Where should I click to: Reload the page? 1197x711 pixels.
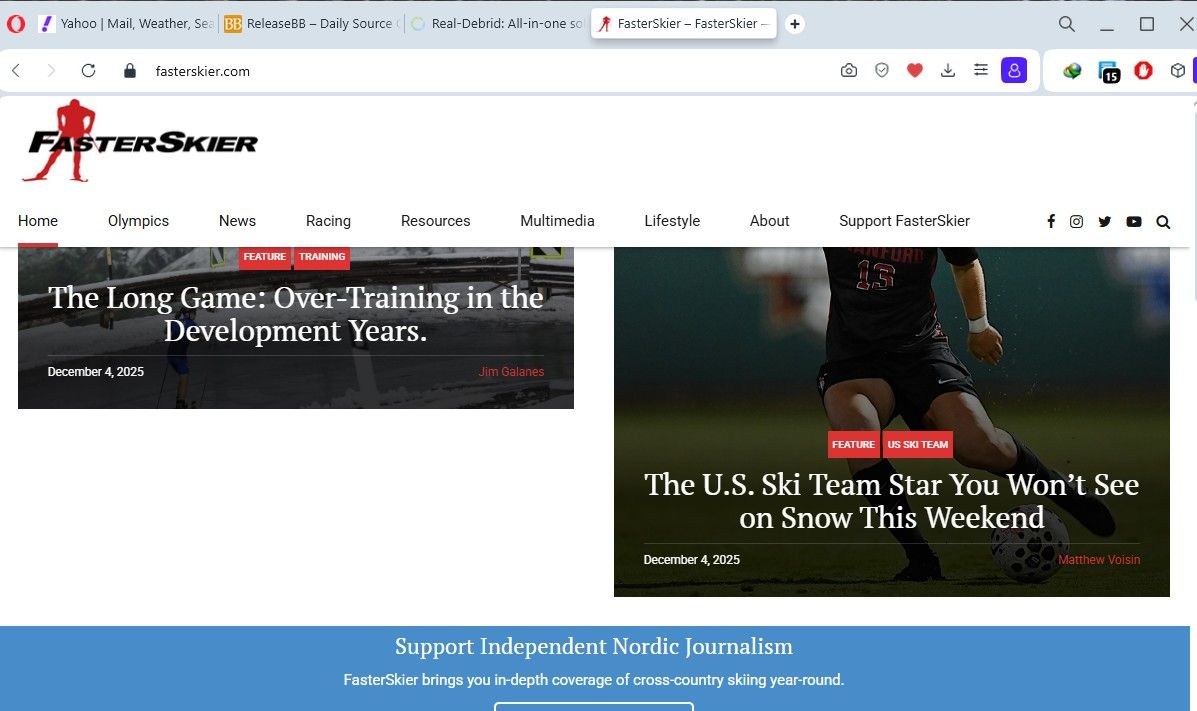pos(88,71)
